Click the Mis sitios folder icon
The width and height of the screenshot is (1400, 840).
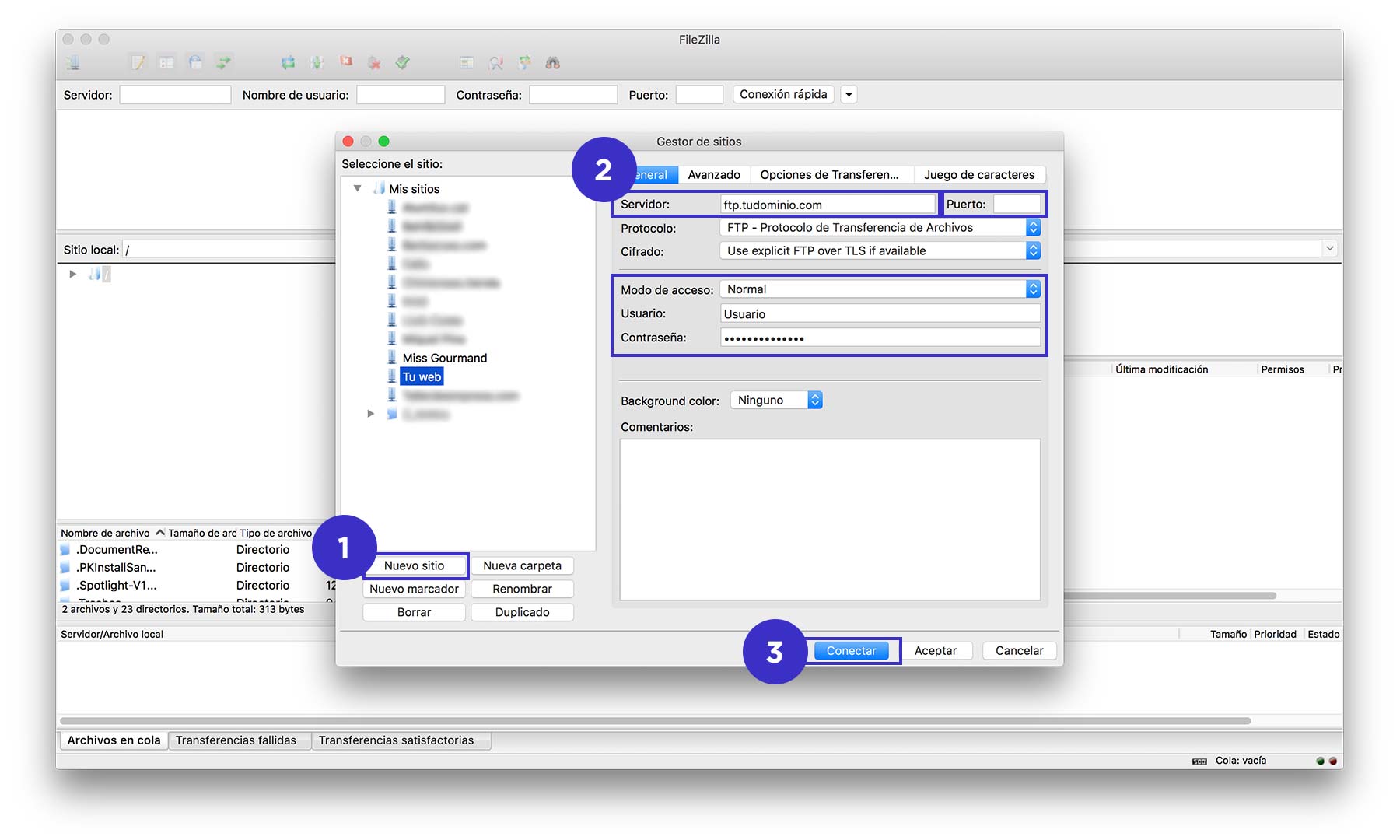point(380,188)
